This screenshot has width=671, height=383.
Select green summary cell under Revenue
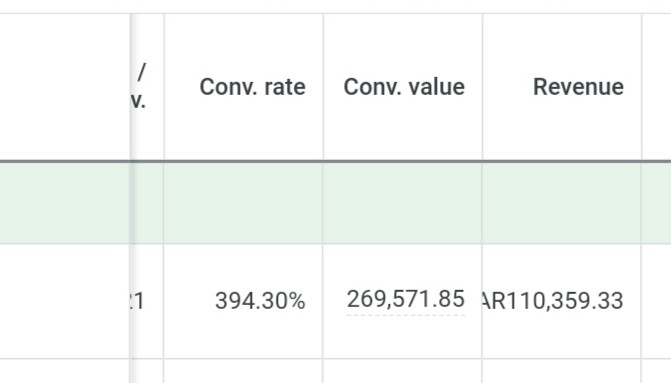pyautogui.click(x=562, y=203)
